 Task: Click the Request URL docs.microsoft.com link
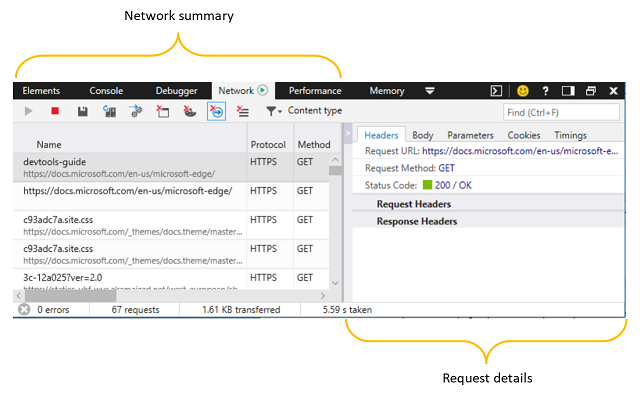pyautogui.click(x=520, y=151)
